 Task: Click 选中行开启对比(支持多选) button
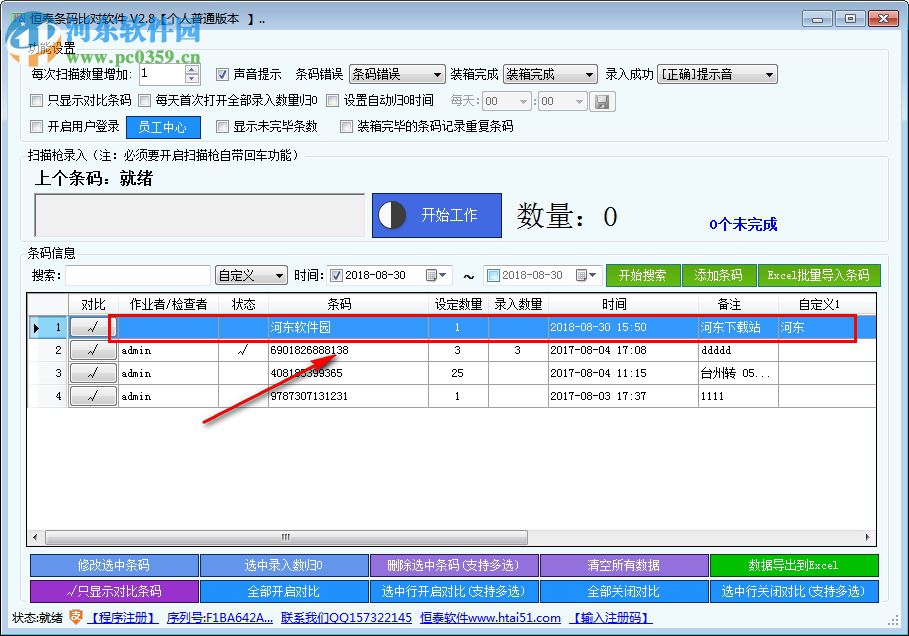pos(454,591)
